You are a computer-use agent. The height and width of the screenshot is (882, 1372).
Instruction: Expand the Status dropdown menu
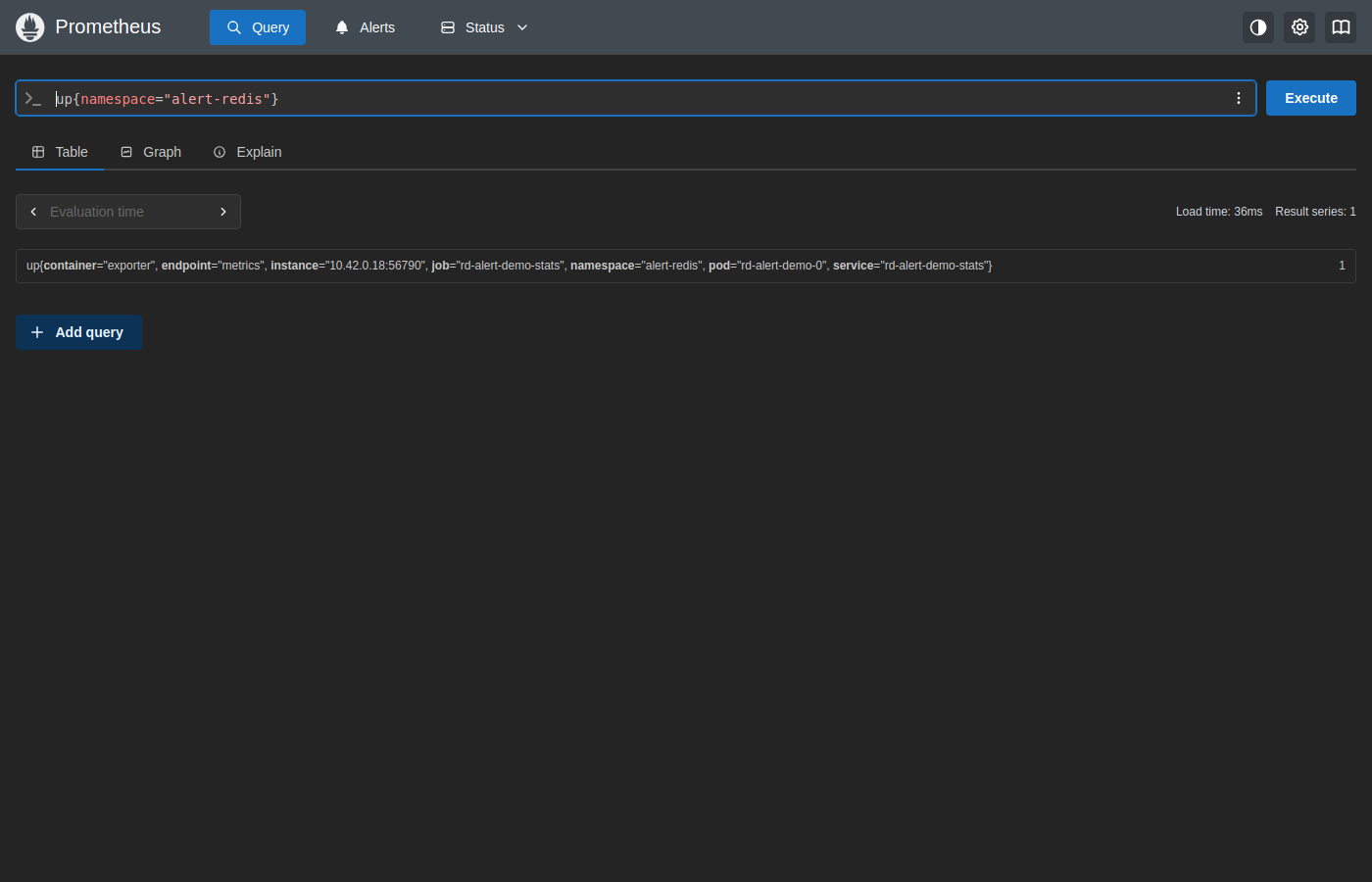tap(484, 27)
